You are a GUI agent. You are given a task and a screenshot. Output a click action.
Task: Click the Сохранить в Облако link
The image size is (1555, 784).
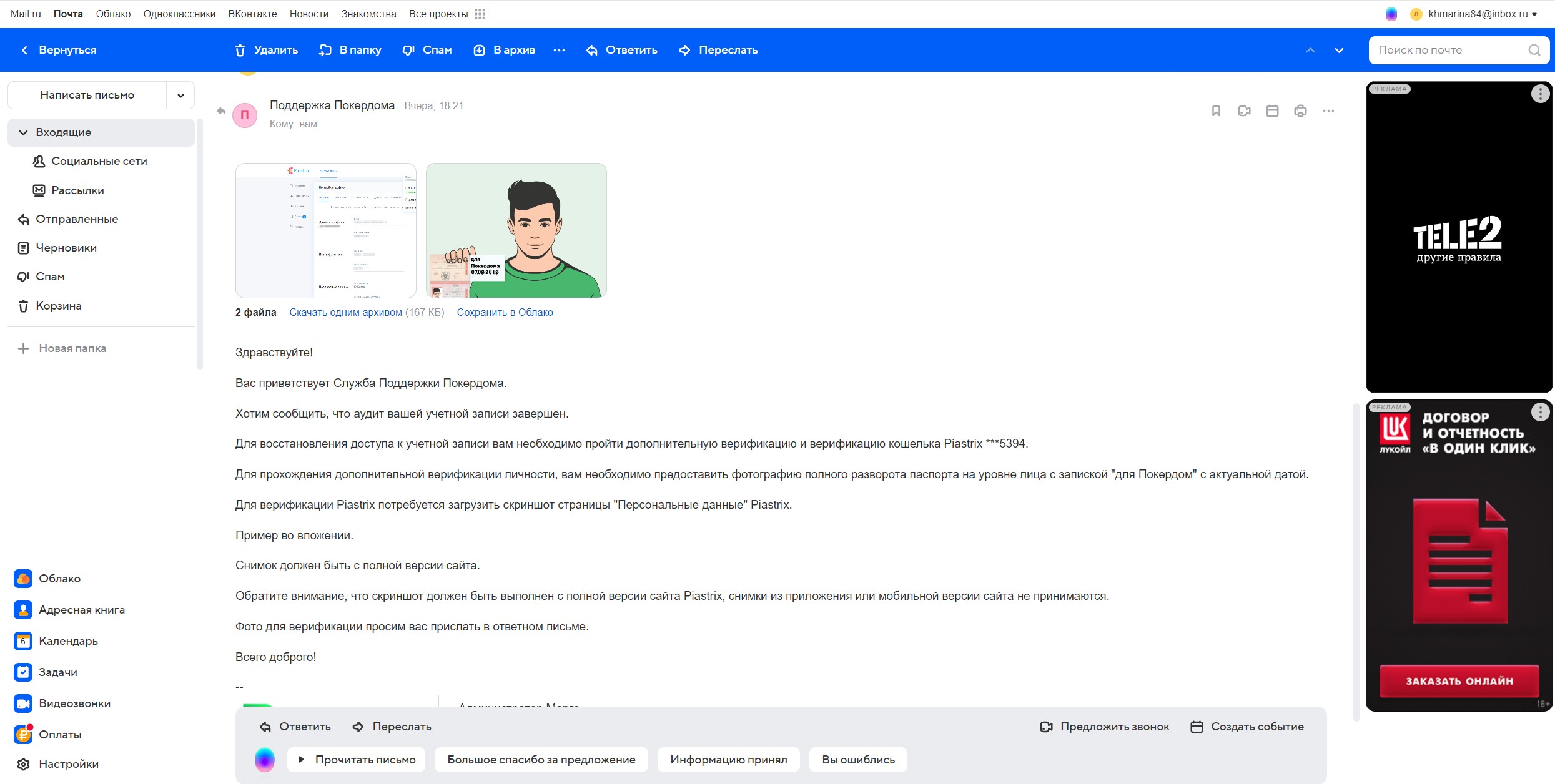point(505,312)
